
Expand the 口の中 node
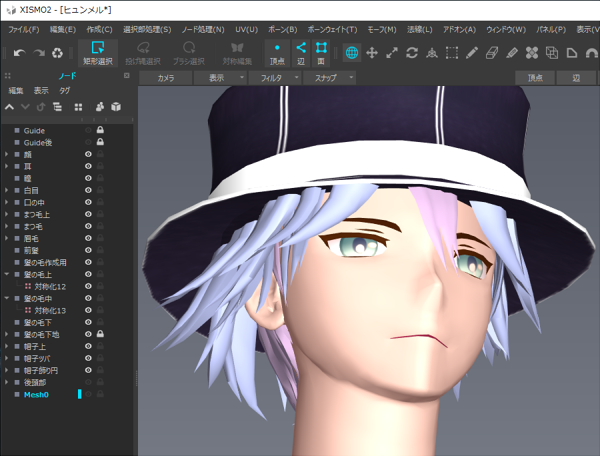[x=6, y=202]
